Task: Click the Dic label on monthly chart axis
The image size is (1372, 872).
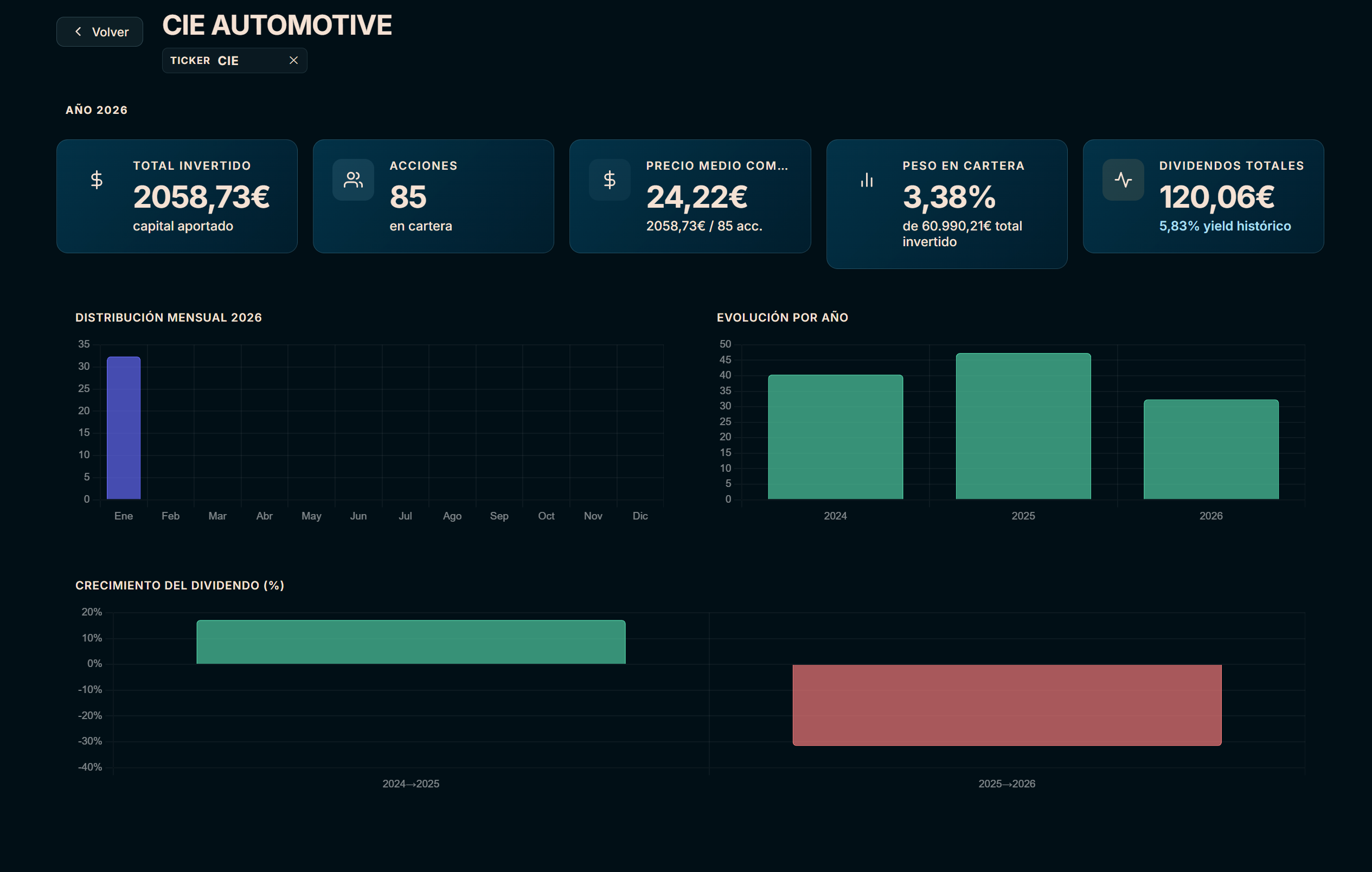Action: [x=640, y=516]
